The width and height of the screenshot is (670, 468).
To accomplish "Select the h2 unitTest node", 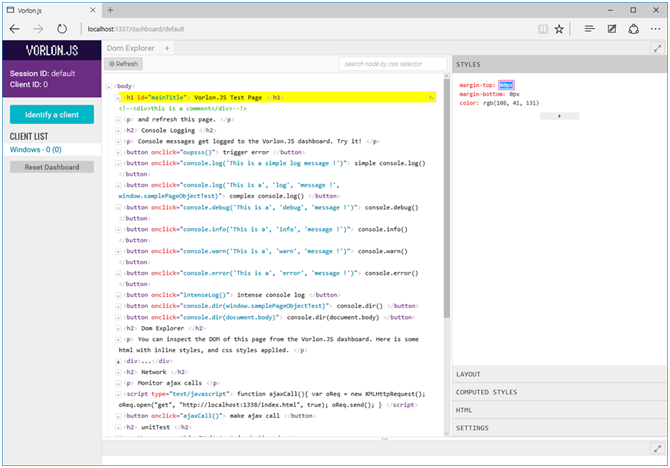I will [x=158, y=427].
